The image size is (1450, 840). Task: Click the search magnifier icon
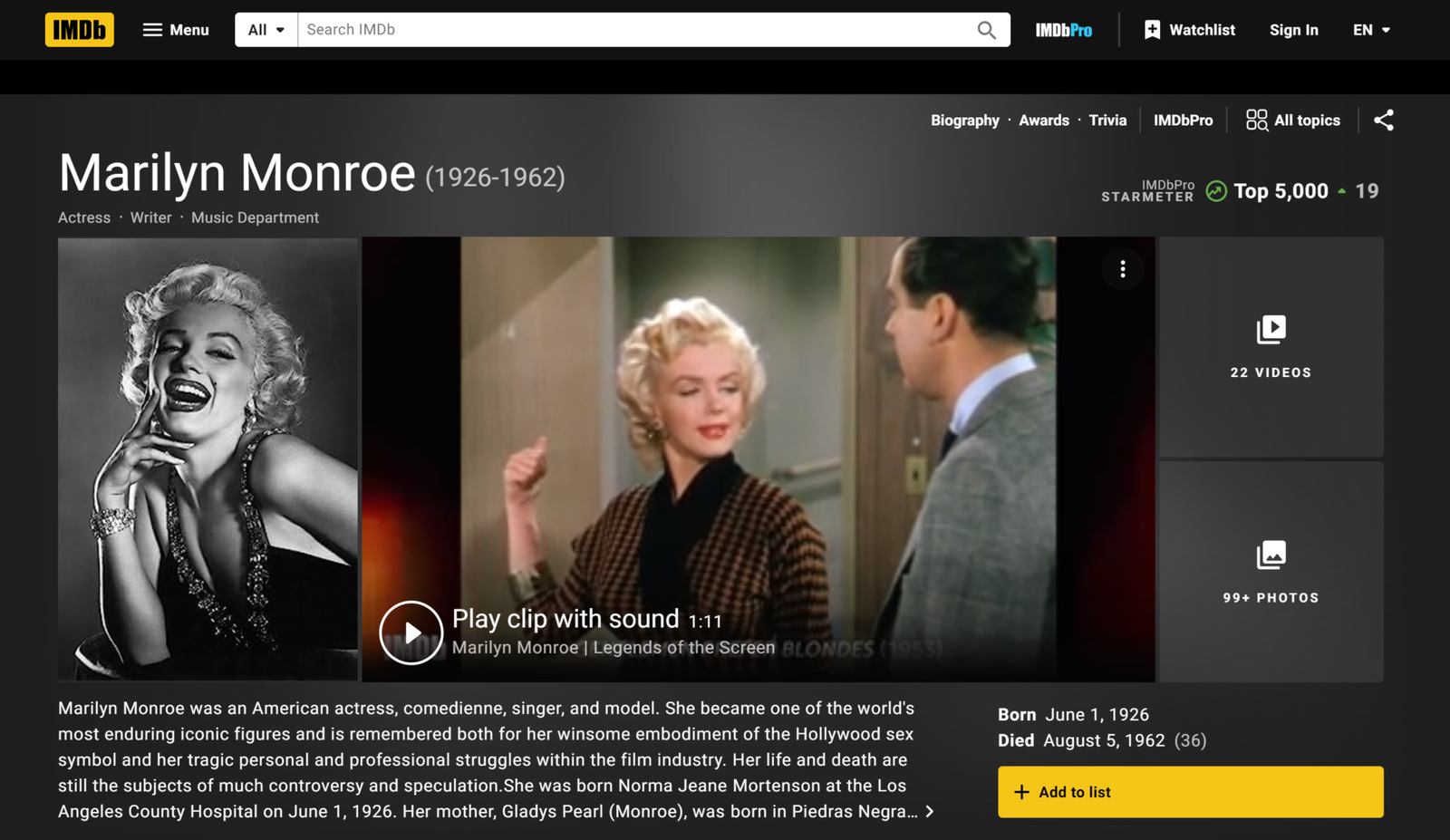[x=986, y=30]
